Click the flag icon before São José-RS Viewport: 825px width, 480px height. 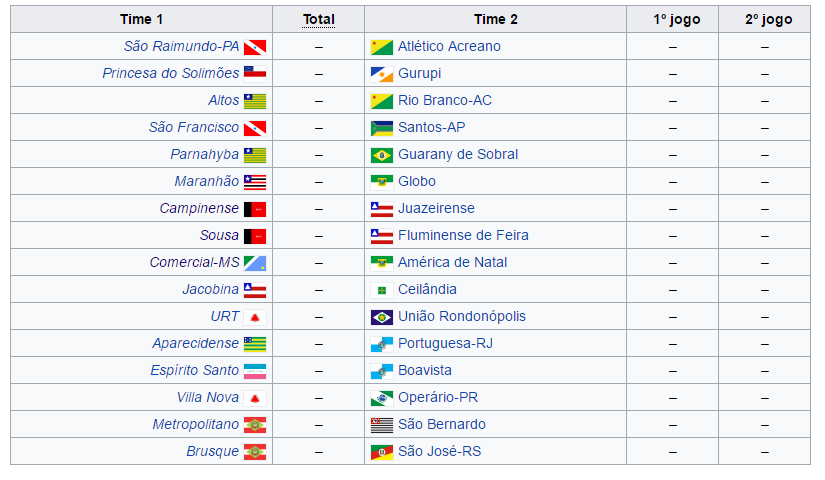pyautogui.click(x=381, y=452)
